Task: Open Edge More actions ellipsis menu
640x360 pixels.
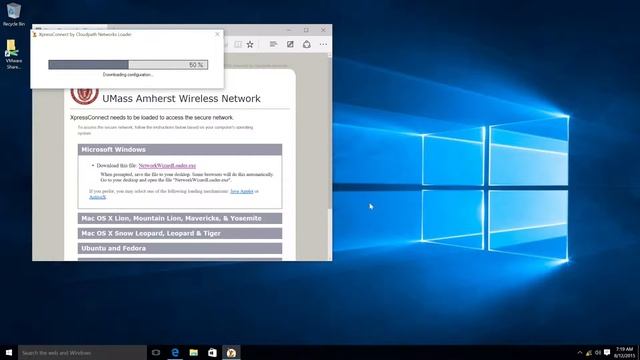Action: 323,44
